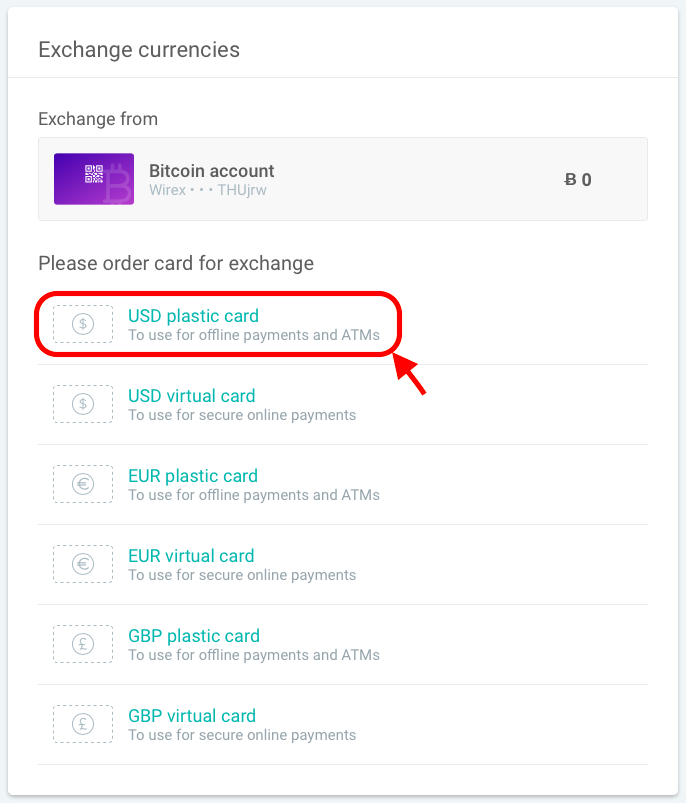Click USD plastic card offline payments description
The height and width of the screenshot is (803, 686).
pos(254,335)
